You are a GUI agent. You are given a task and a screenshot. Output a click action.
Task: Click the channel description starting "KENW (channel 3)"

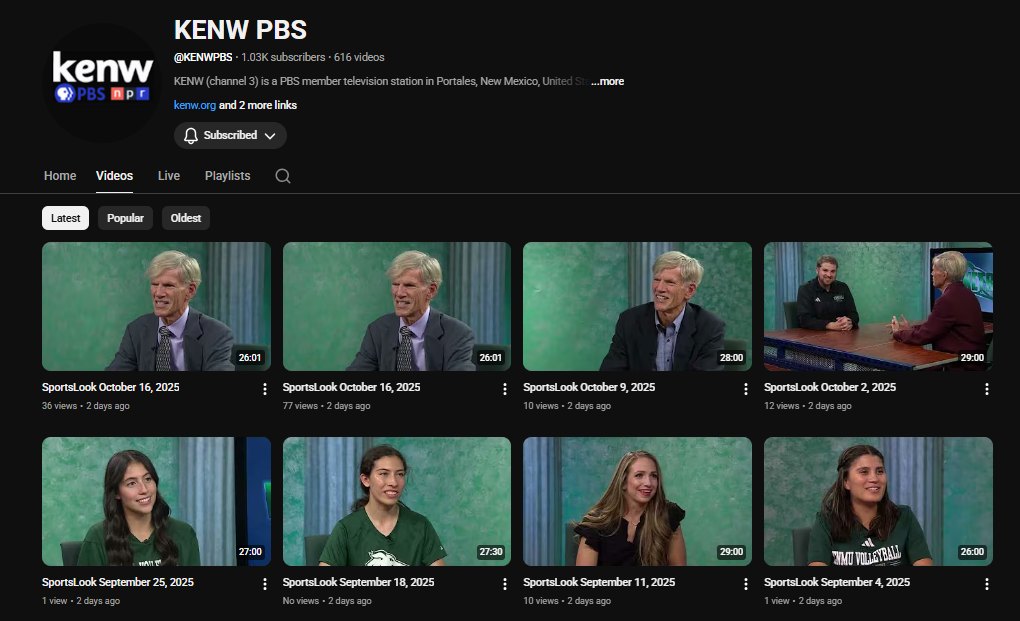coord(382,81)
